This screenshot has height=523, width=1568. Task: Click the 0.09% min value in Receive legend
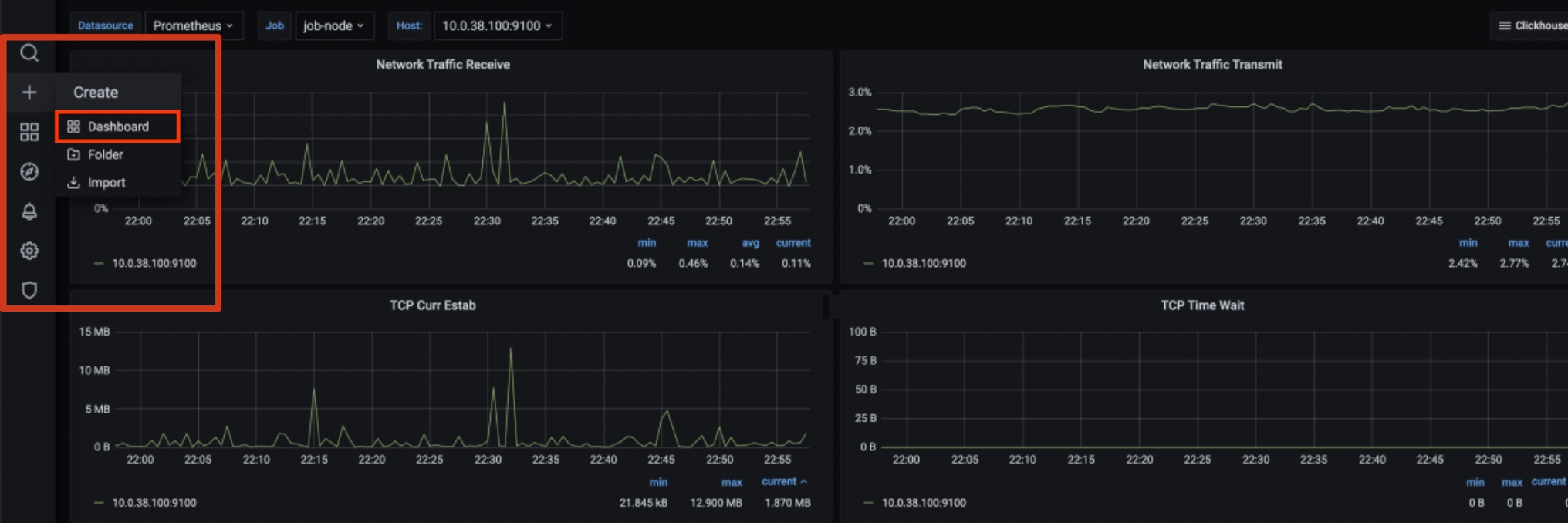641,264
